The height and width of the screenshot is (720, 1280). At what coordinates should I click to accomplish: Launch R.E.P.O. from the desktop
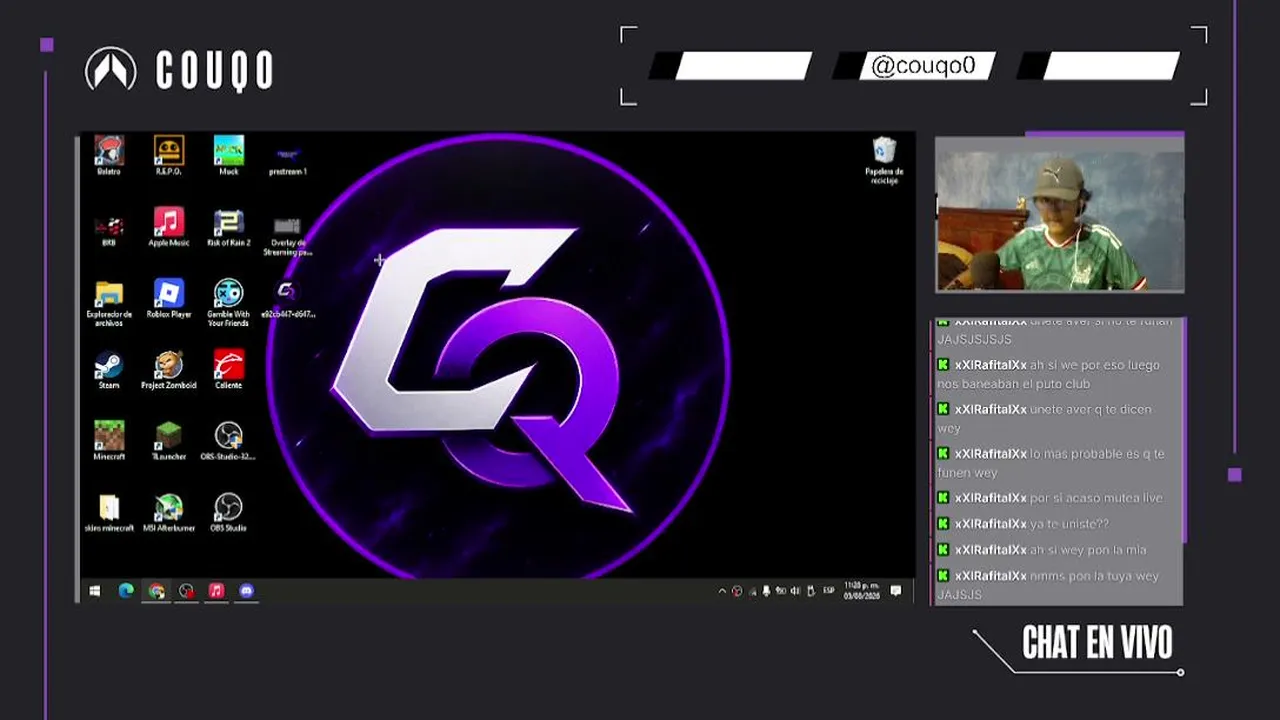[168, 156]
